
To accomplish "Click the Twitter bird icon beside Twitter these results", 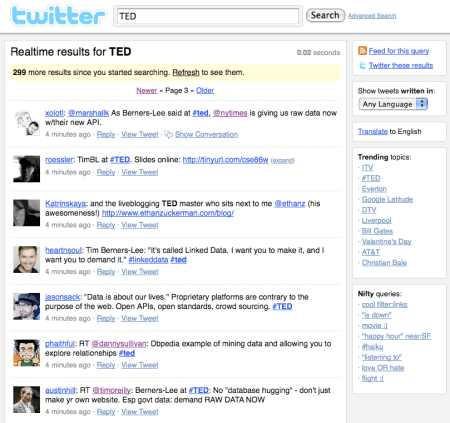I will 362,65.
